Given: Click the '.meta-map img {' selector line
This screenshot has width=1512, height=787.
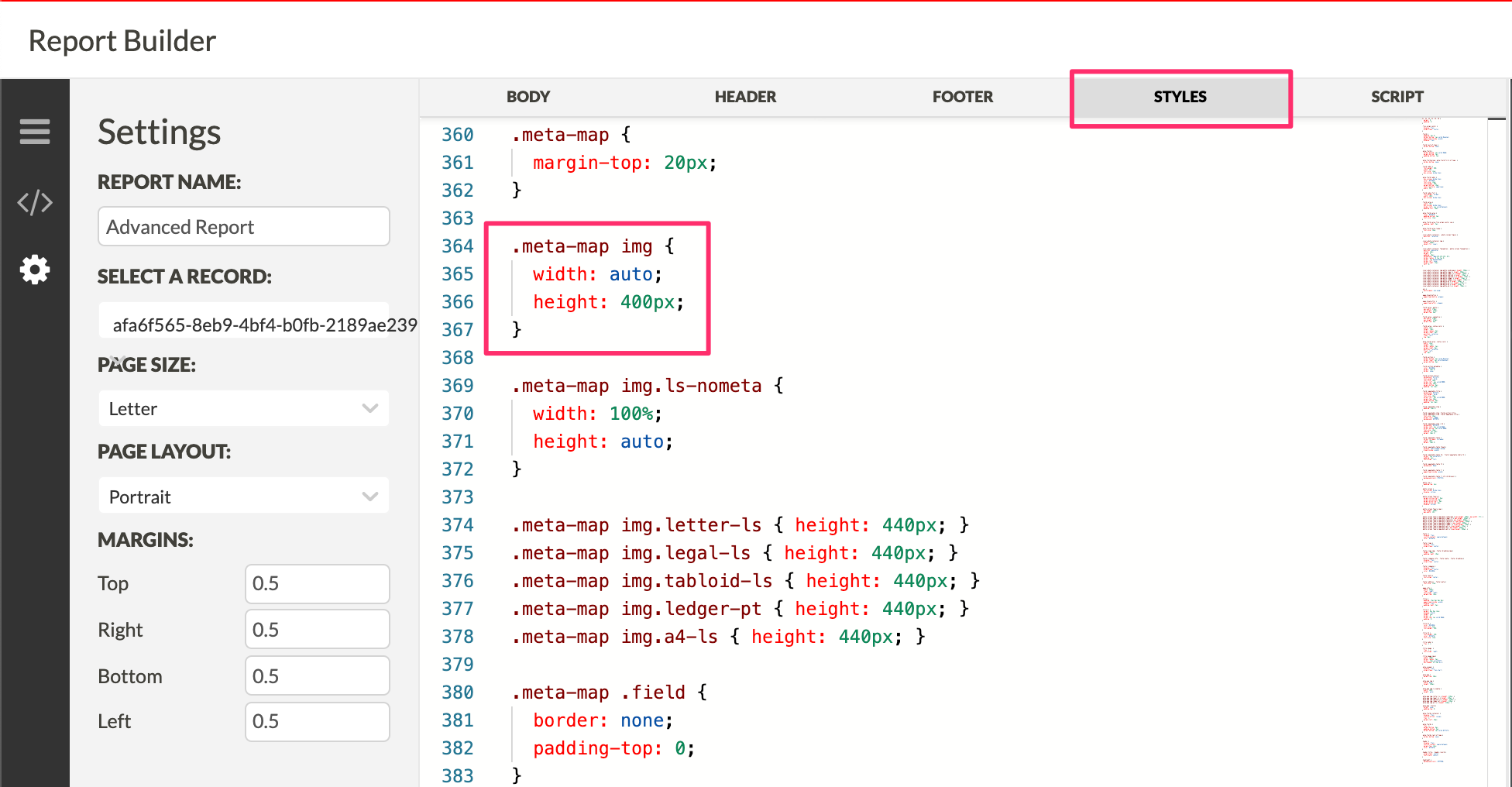Looking at the screenshot, I should (x=593, y=246).
